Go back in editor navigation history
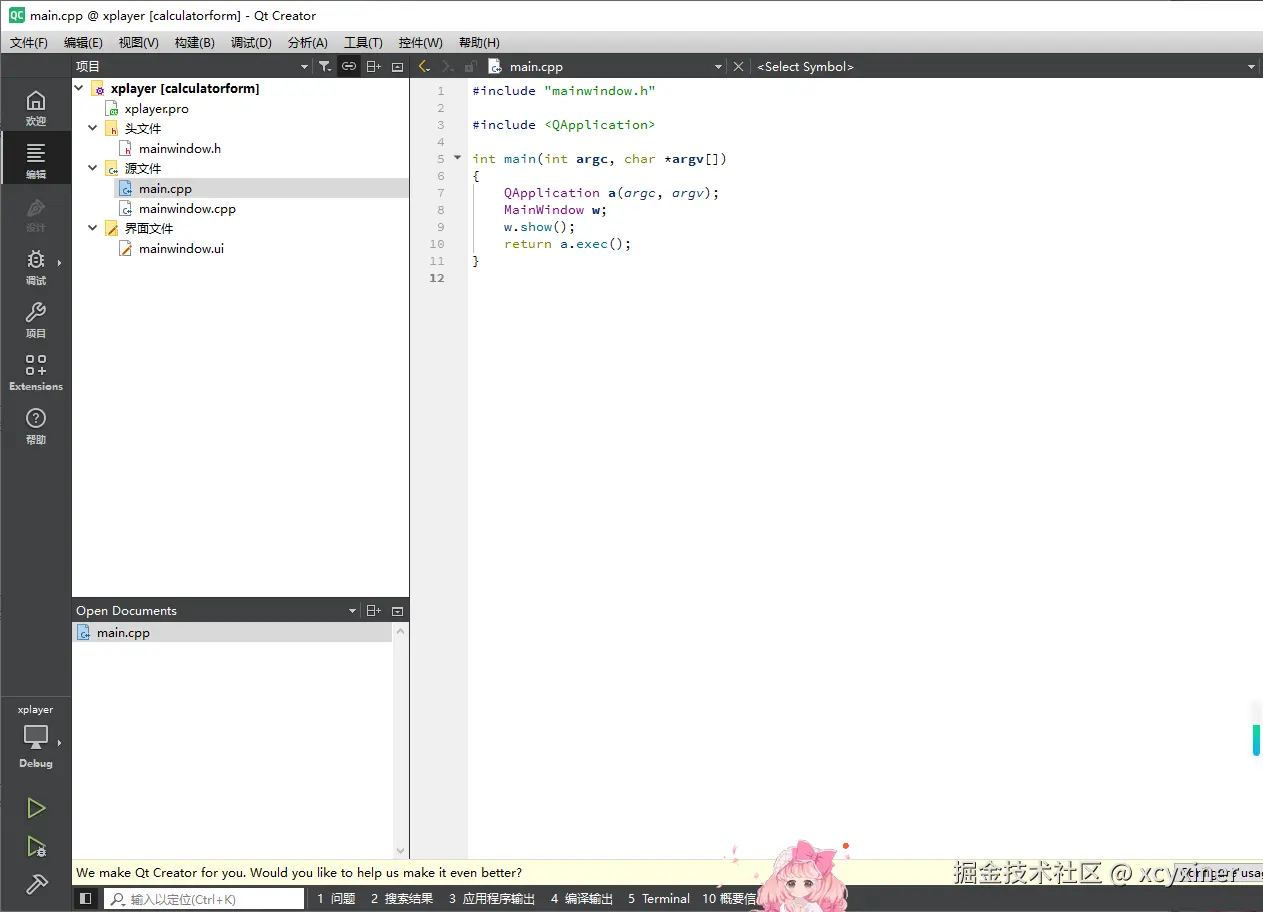The height and width of the screenshot is (912, 1263). (x=424, y=66)
